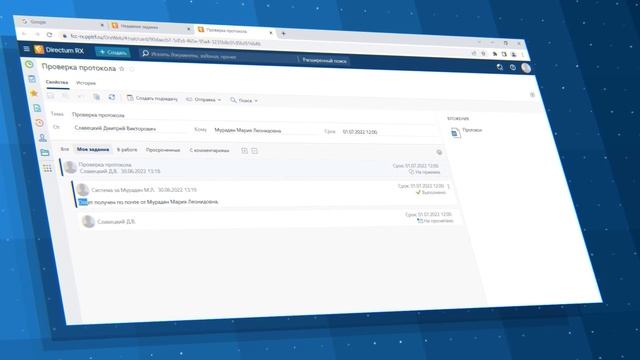Open the person sidebar icon

pyautogui.click(x=42, y=138)
